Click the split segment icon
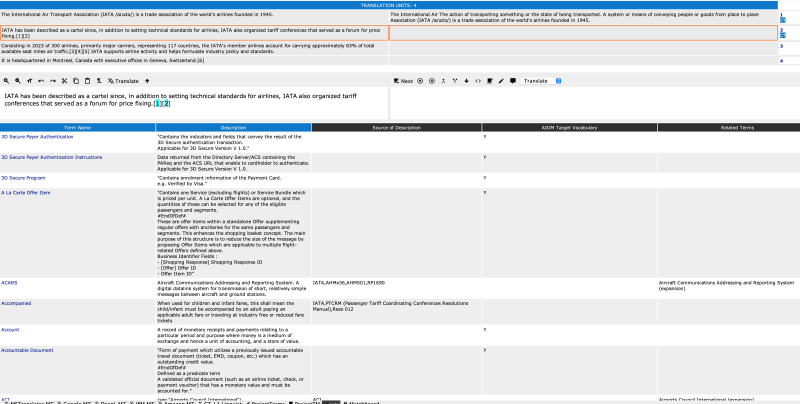Viewport: 800px width, 404px height. [x=455, y=81]
